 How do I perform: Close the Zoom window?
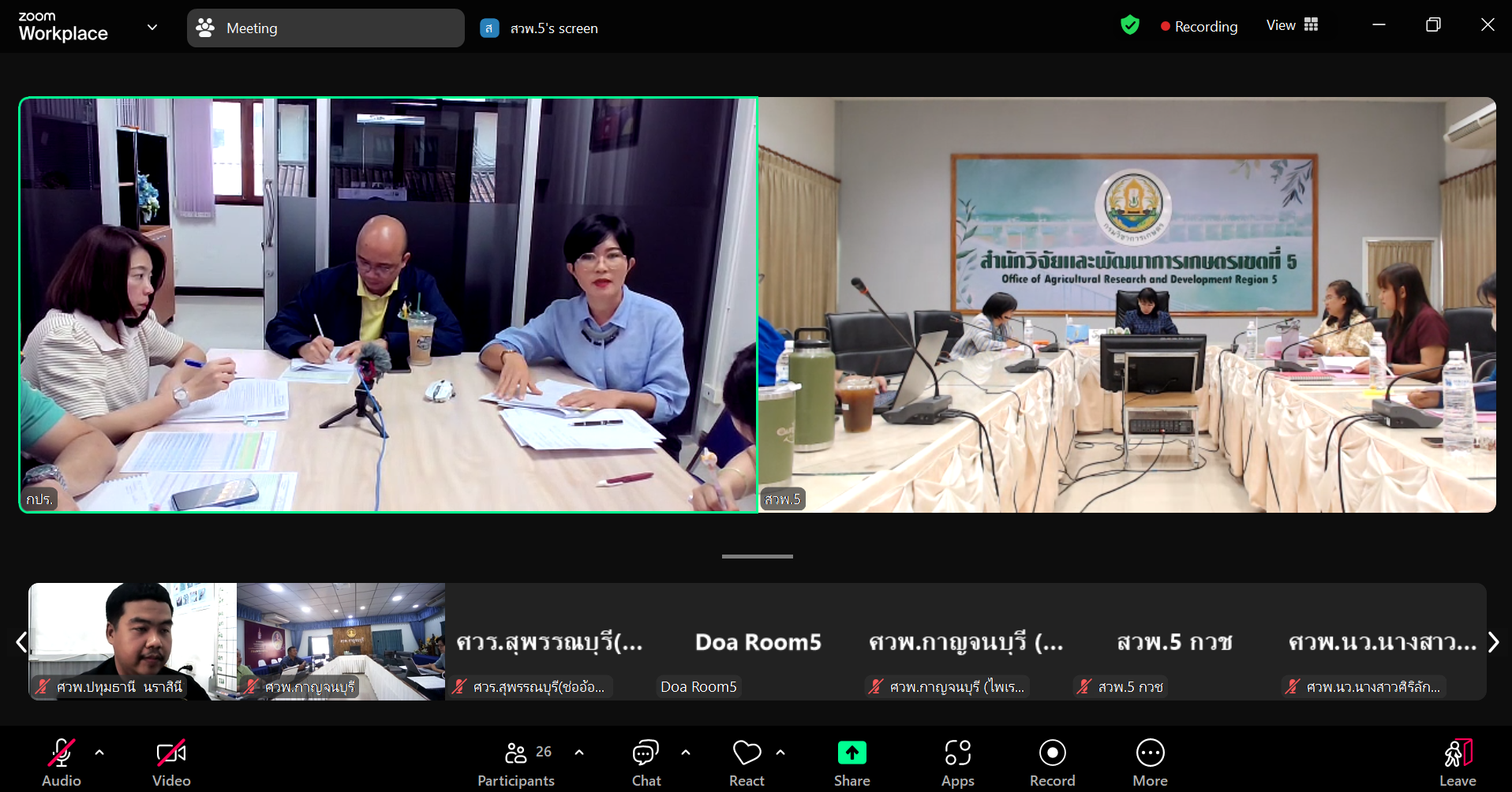coord(1488,24)
